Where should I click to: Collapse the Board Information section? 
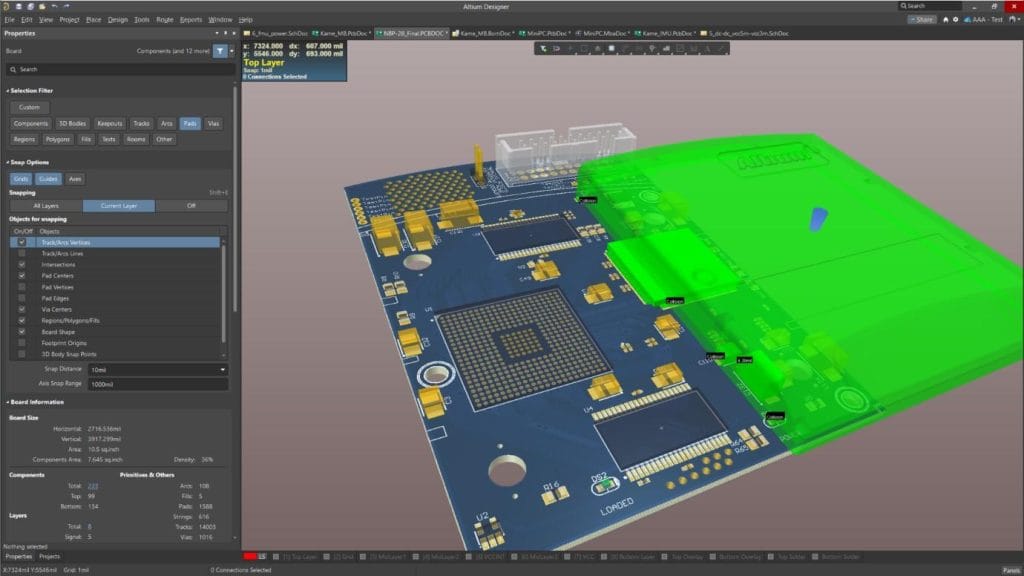click(7, 401)
